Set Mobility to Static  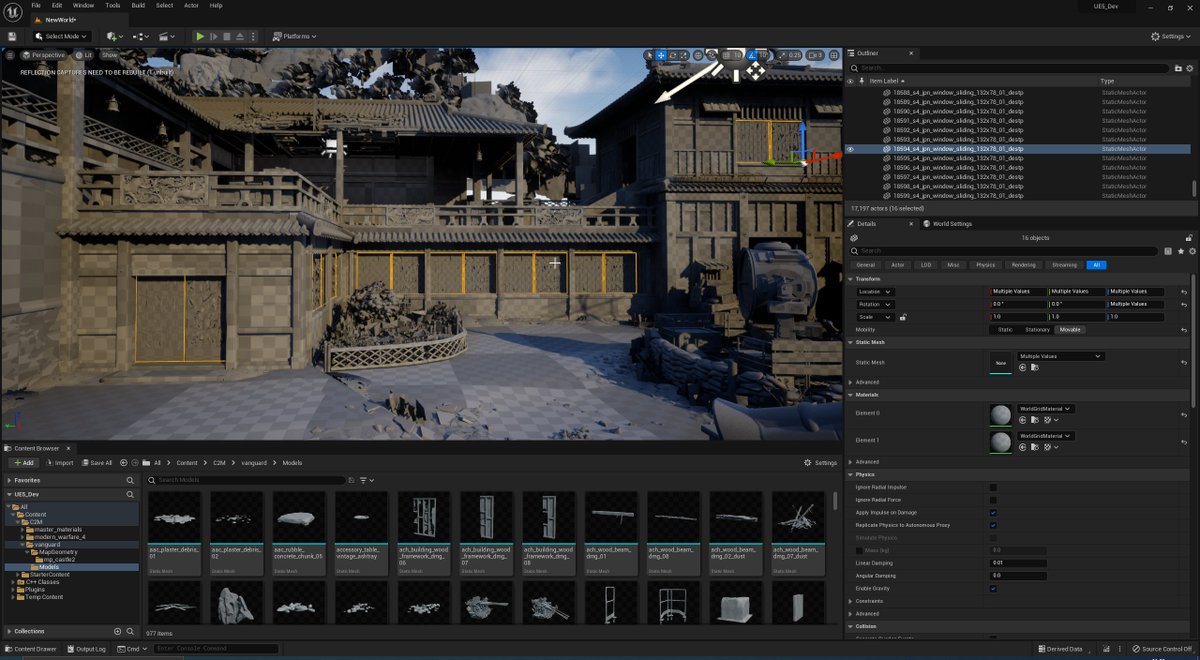click(1005, 329)
